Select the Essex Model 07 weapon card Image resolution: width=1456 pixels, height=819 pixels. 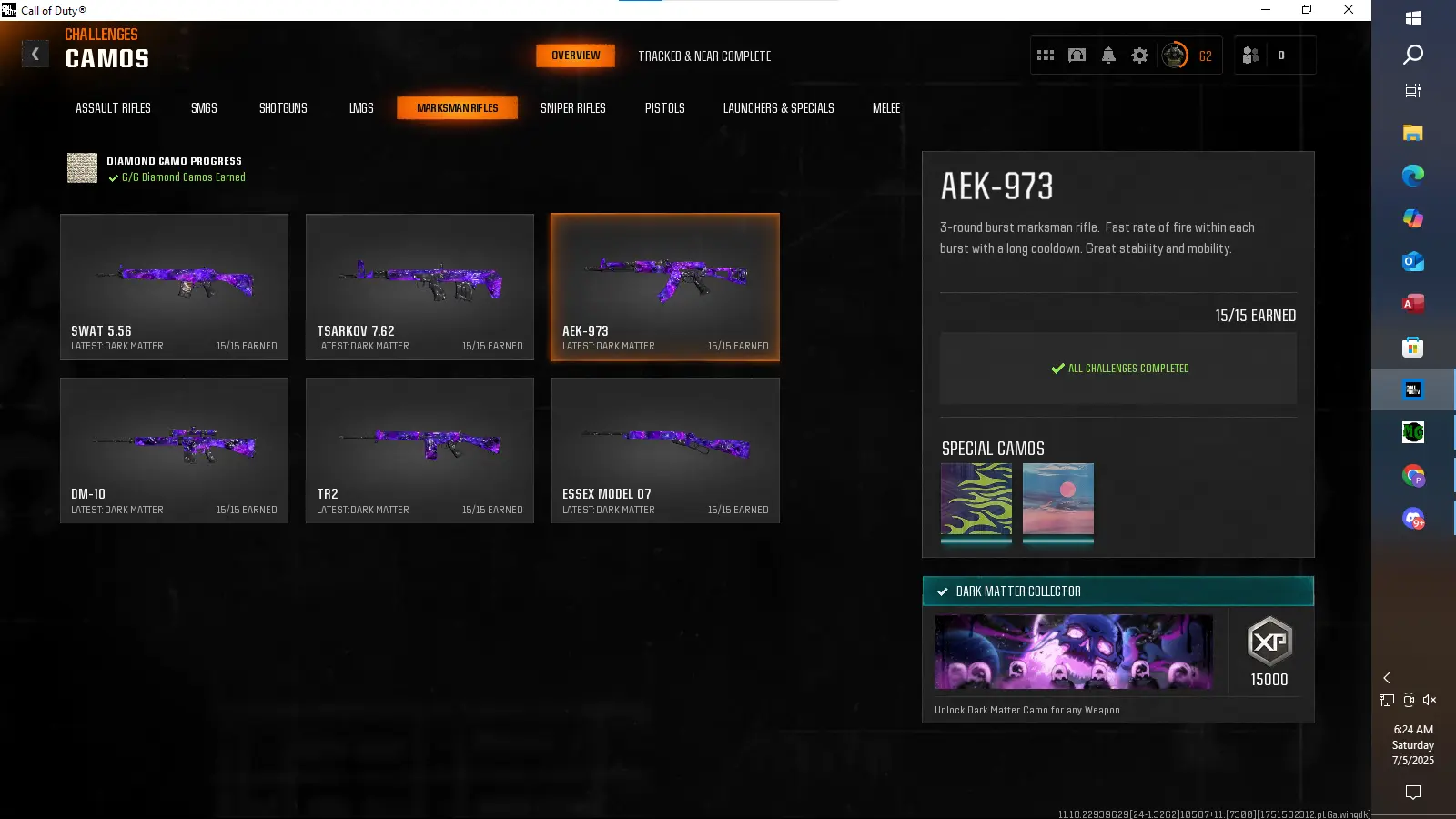coord(665,450)
